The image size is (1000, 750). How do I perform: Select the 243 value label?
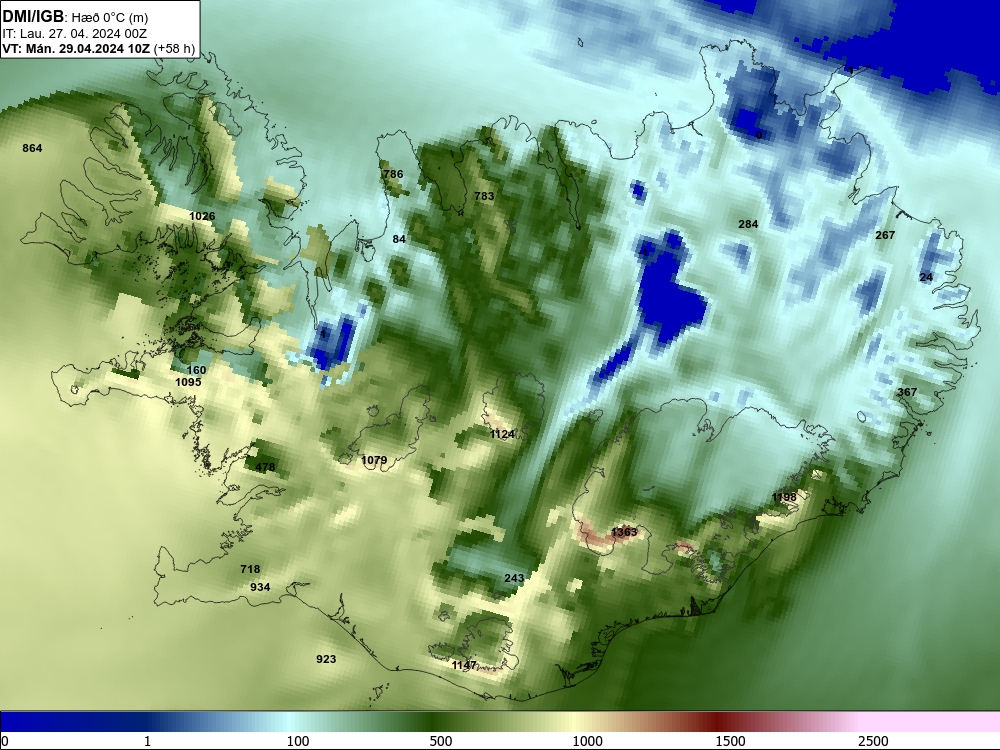pyautogui.click(x=514, y=578)
